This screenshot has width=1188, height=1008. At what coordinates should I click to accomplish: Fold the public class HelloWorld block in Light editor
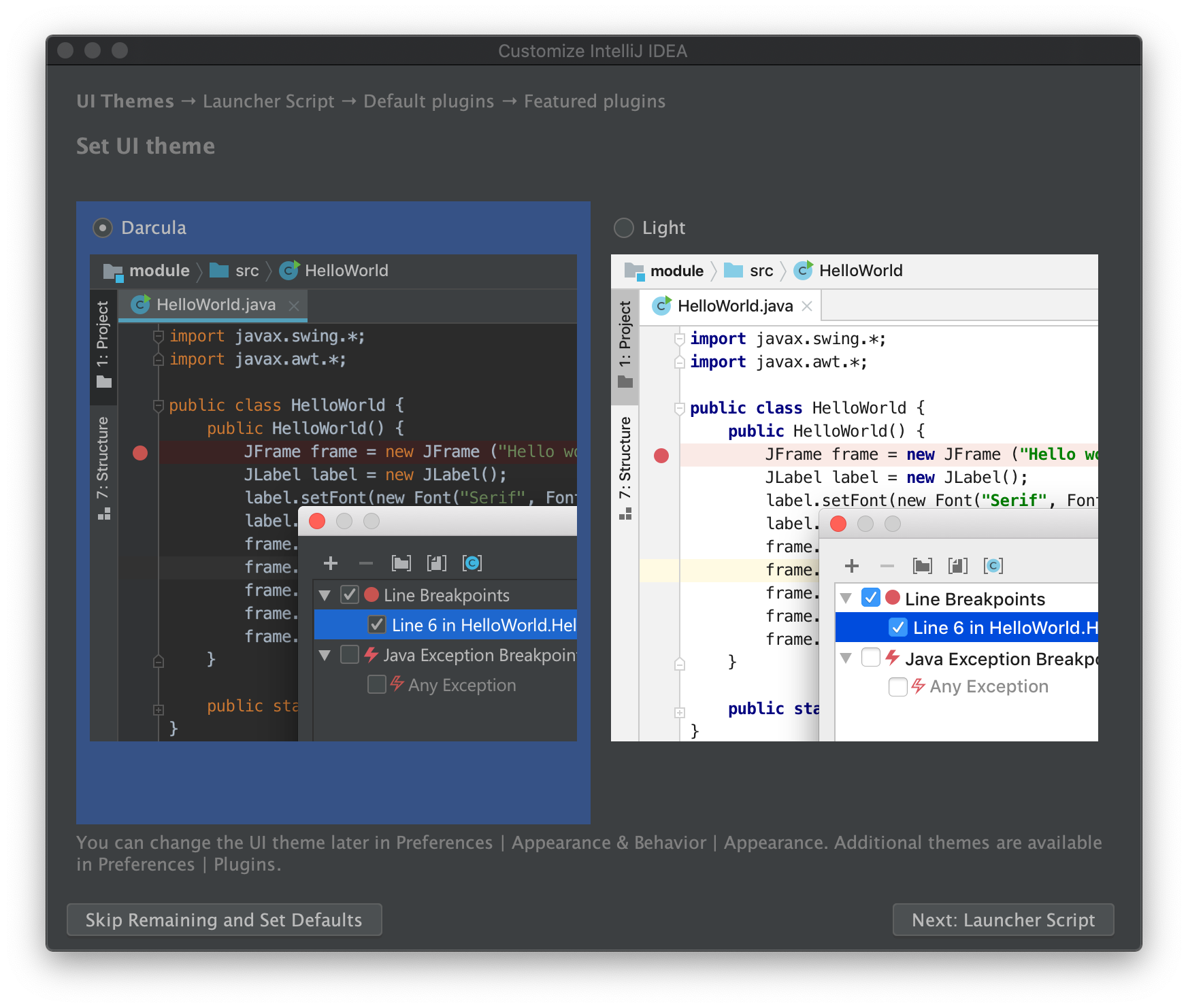(x=680, y=409)
